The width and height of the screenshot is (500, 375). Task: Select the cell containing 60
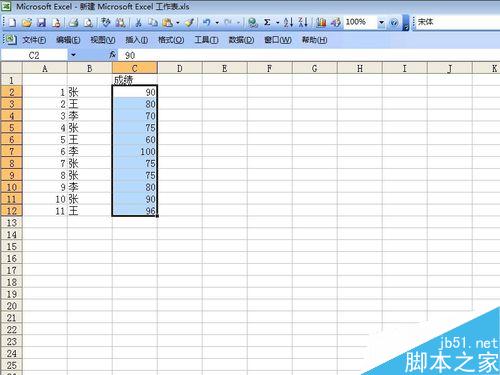(135, 139)
